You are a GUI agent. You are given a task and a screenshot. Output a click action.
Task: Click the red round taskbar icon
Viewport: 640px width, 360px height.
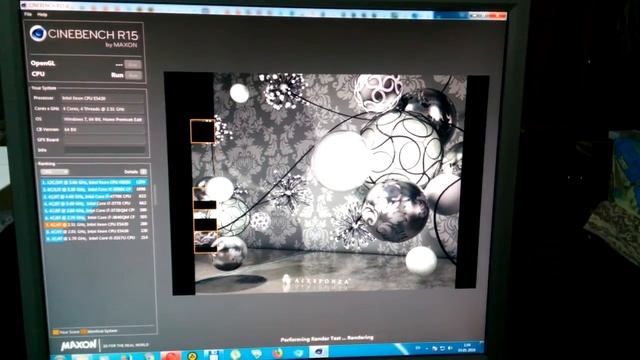[171, 355]
